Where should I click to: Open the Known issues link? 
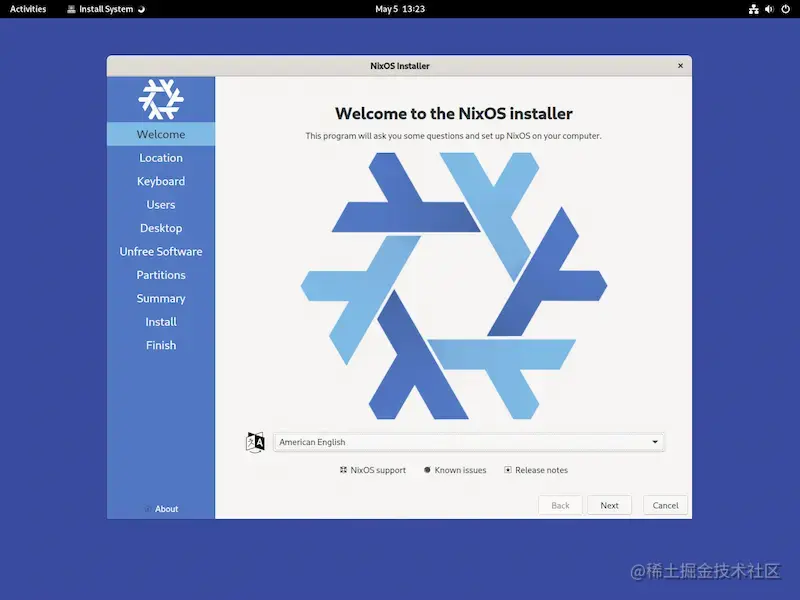coord(455,470)
